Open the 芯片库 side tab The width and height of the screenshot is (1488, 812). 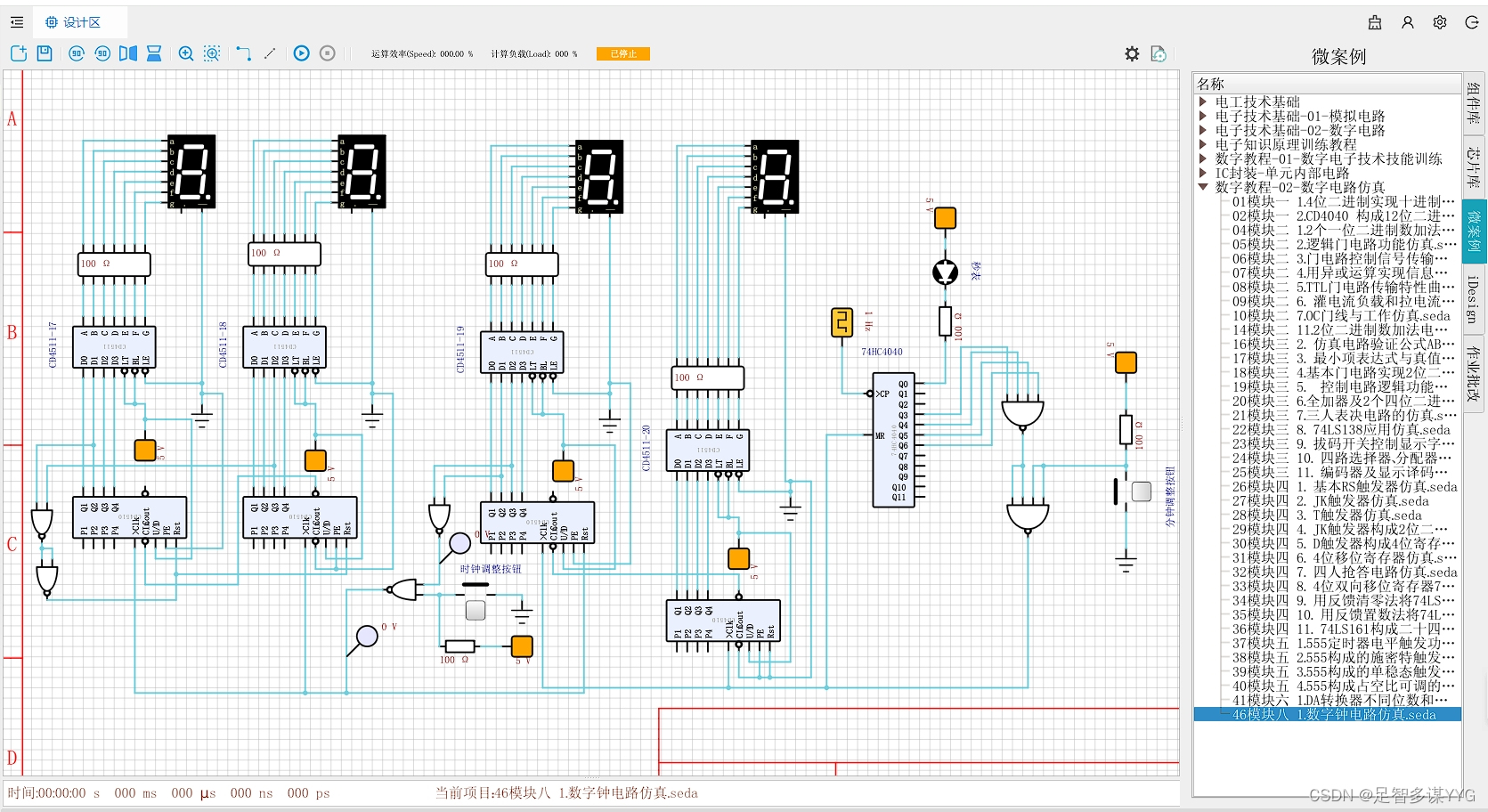(1474, 166)
